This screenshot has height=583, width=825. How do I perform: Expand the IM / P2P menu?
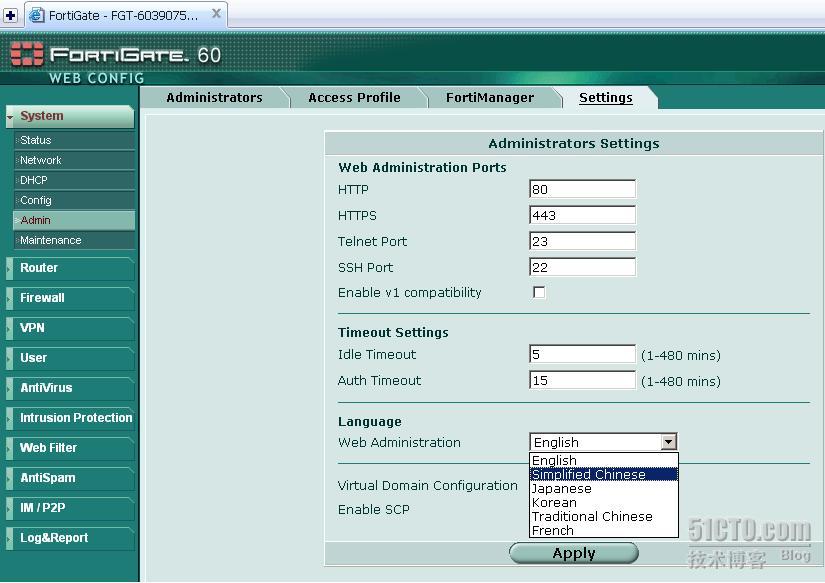click(x=70, y=508)
